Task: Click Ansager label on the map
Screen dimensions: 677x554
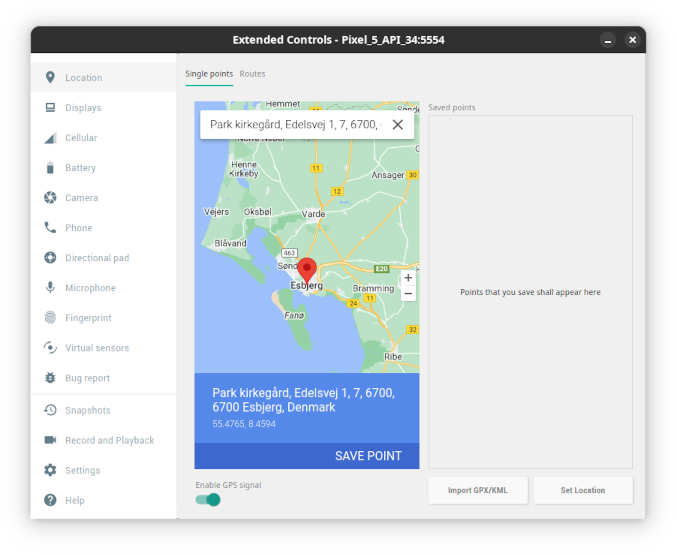Action: [388, 175]
